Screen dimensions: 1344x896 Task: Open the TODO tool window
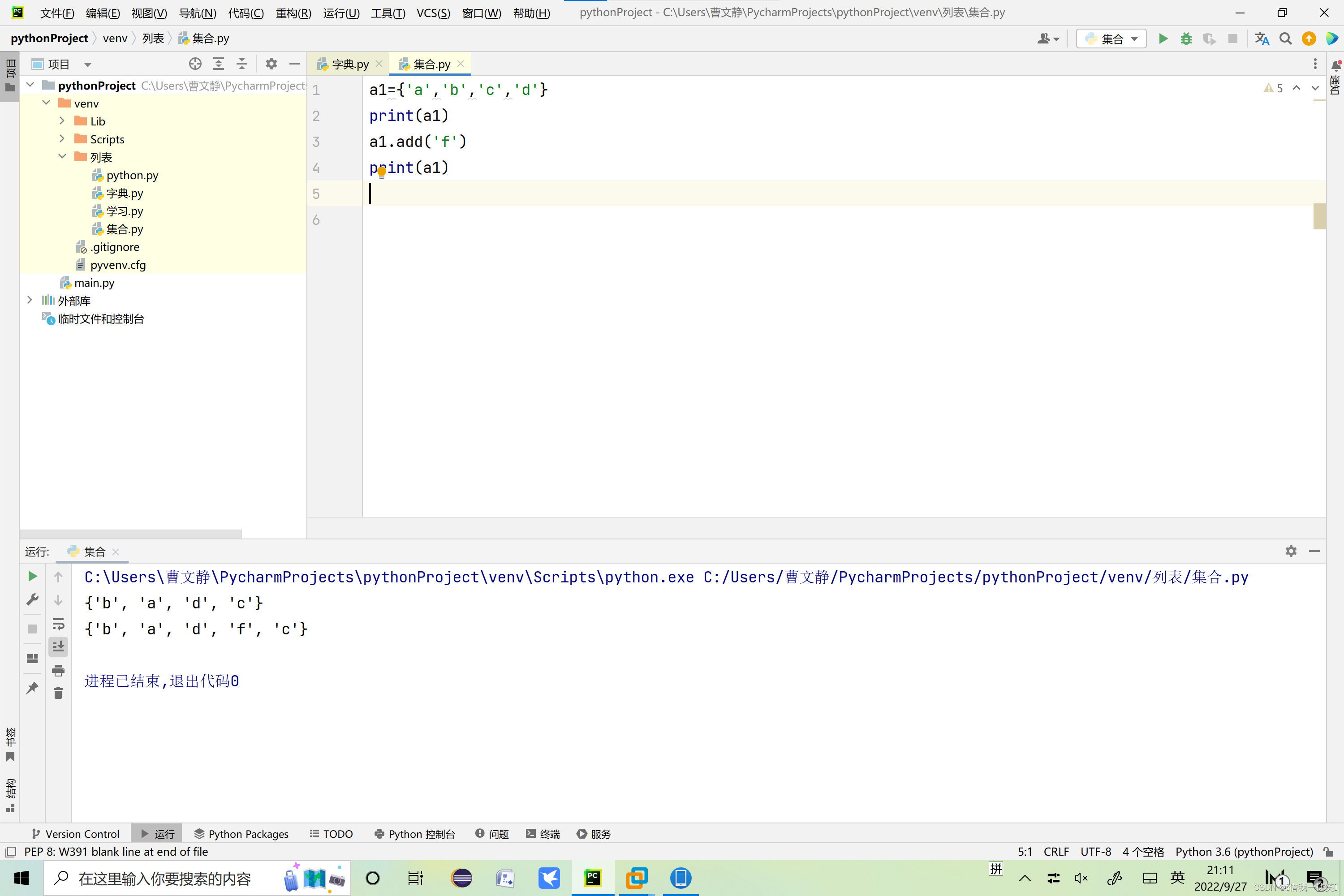pos(332,834)
